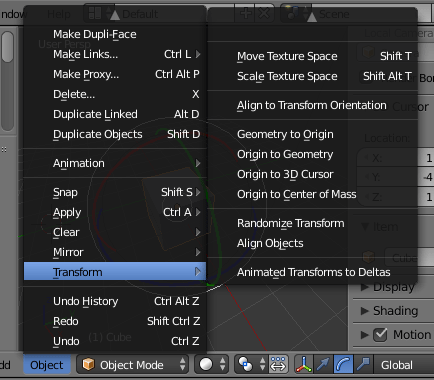Viewport: 434px width, 380px height.
Task: Choose Align to Transform Orientation
Action: [312, 105]
